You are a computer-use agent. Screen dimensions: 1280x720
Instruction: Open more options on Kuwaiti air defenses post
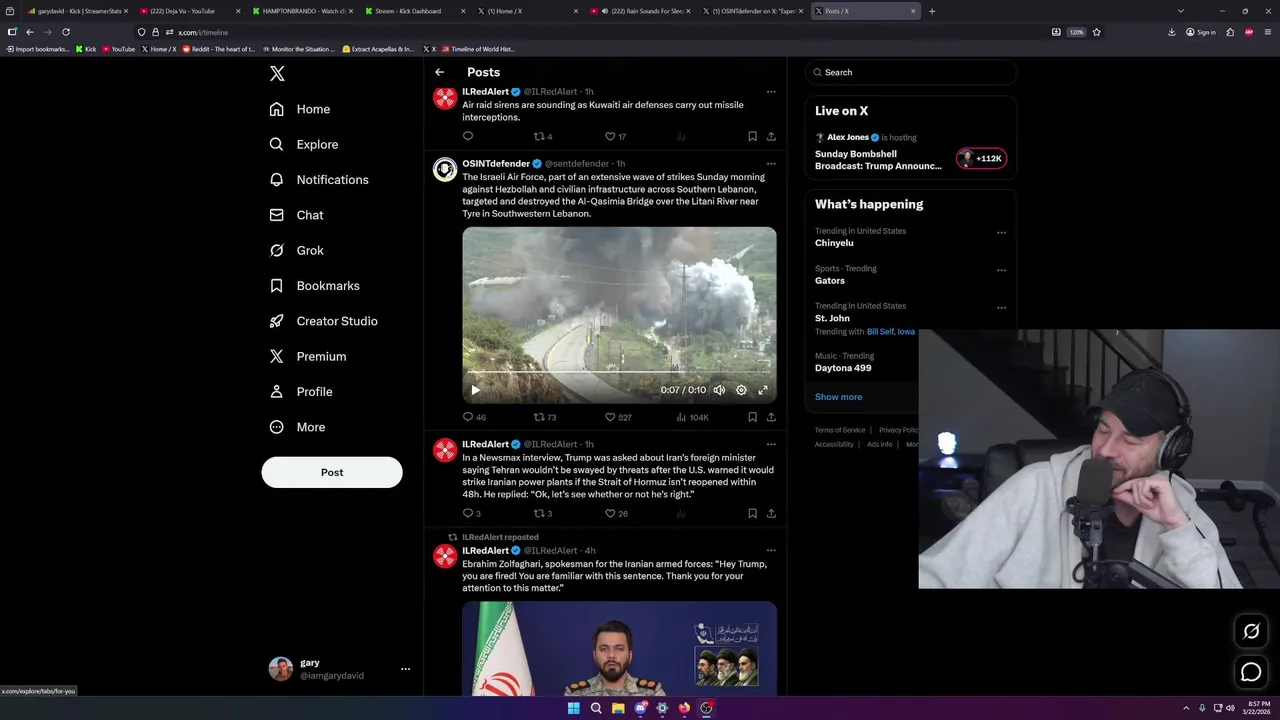(771, 92)
